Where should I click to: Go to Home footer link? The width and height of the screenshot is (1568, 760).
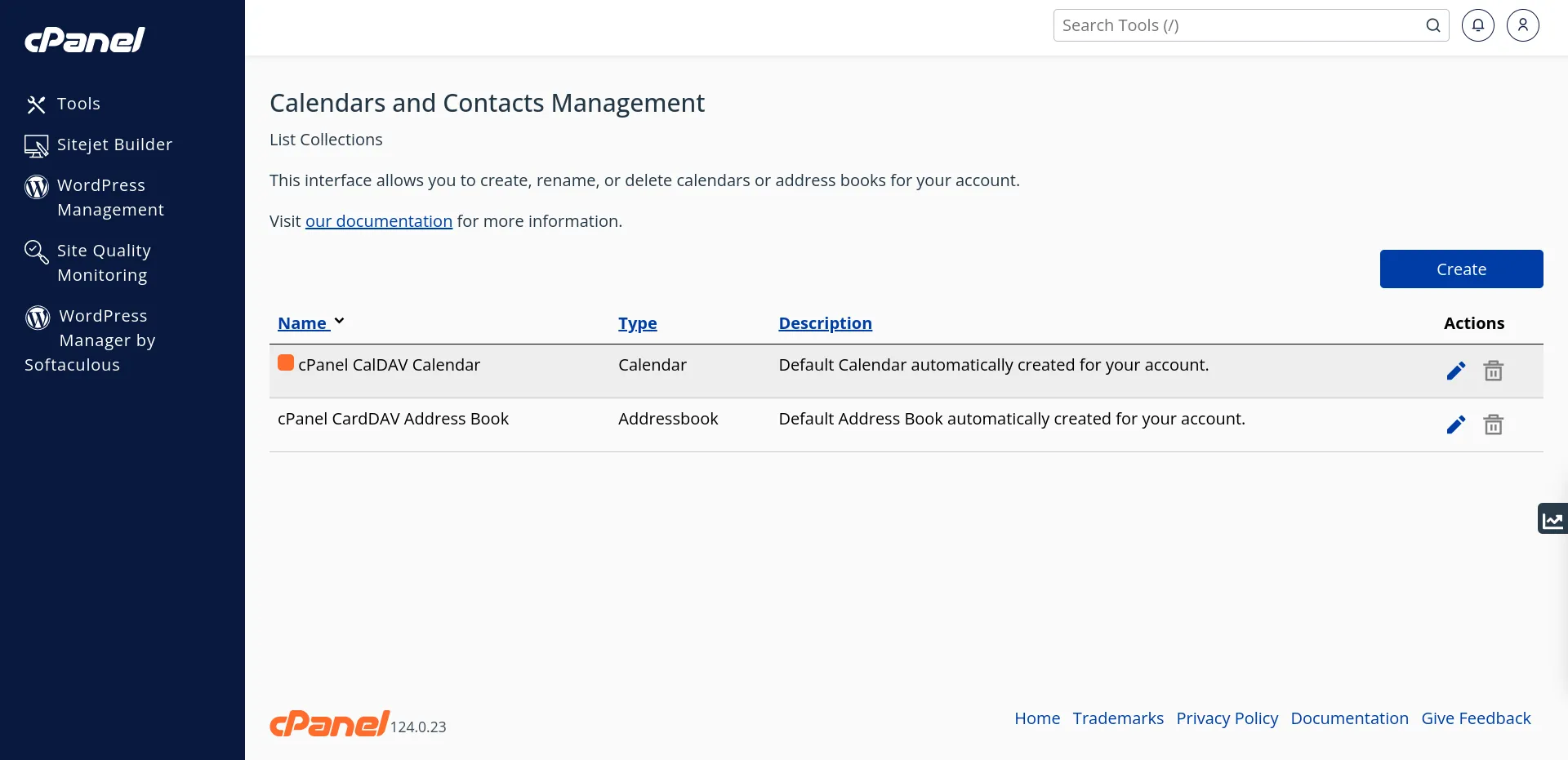click(x=1037, y=718)
